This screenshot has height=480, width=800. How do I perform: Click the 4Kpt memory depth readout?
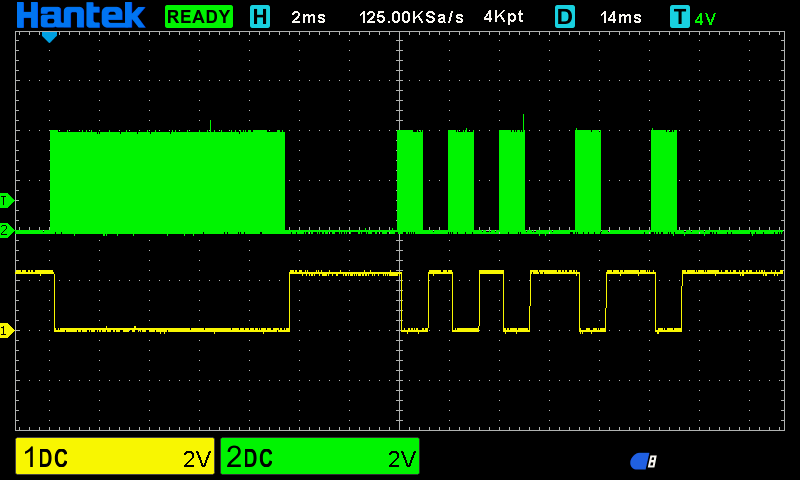503,17
